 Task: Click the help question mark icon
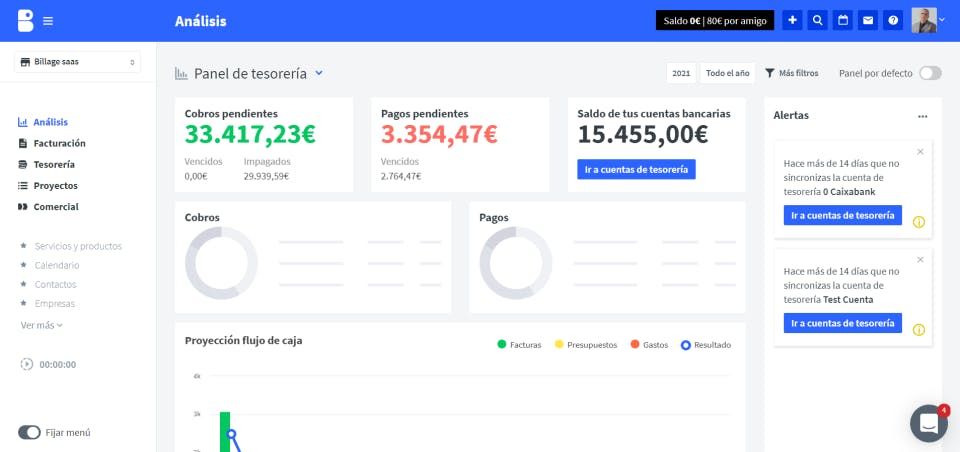click(x=893, y=20)
